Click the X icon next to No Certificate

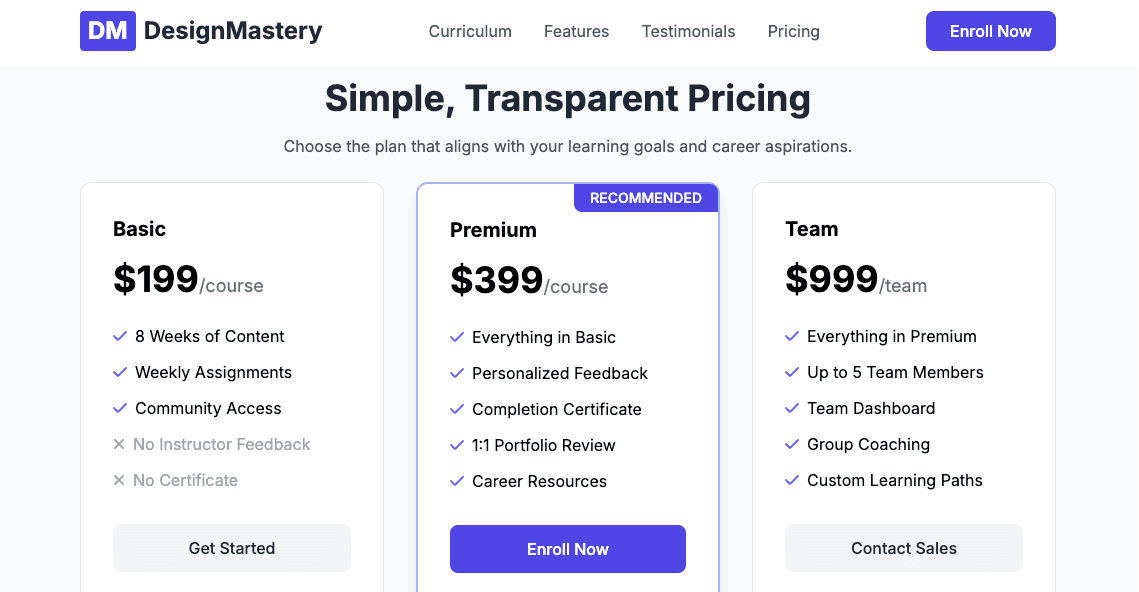[120, 480]
